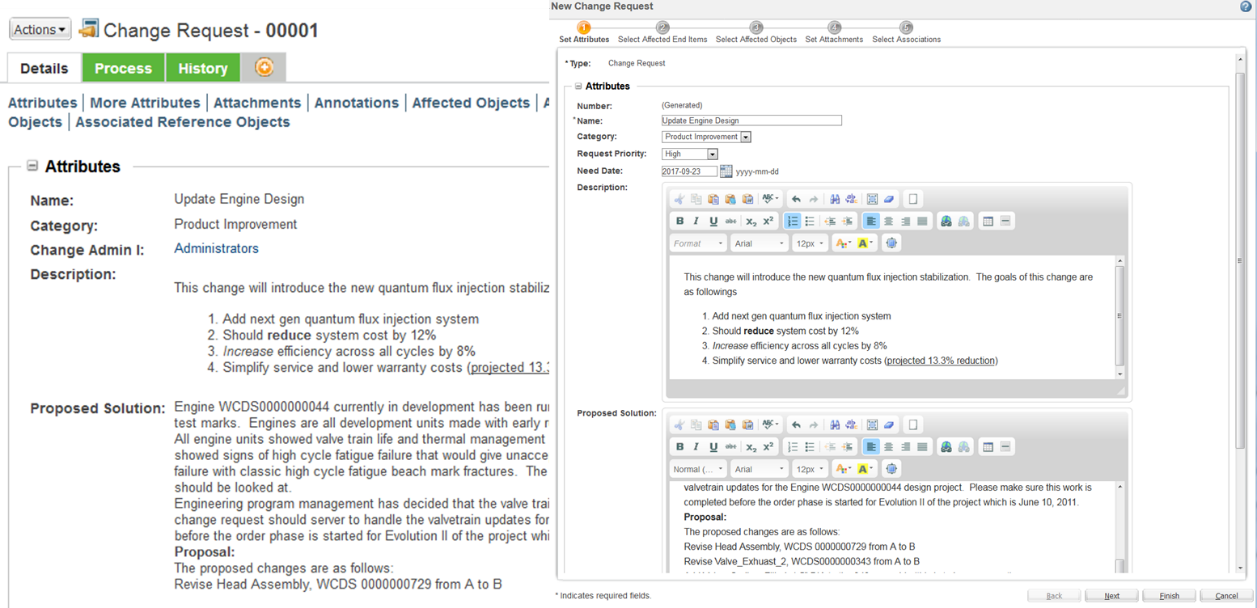This screenshot has height=608, width=1257.
Task: Open help for New Change Request window
Action: (1245, 6)
